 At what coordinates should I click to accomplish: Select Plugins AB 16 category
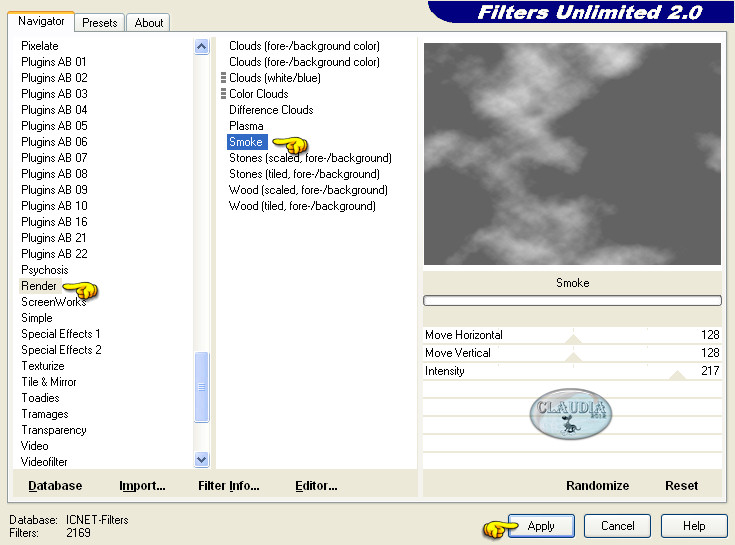click(x=54, y=222)
